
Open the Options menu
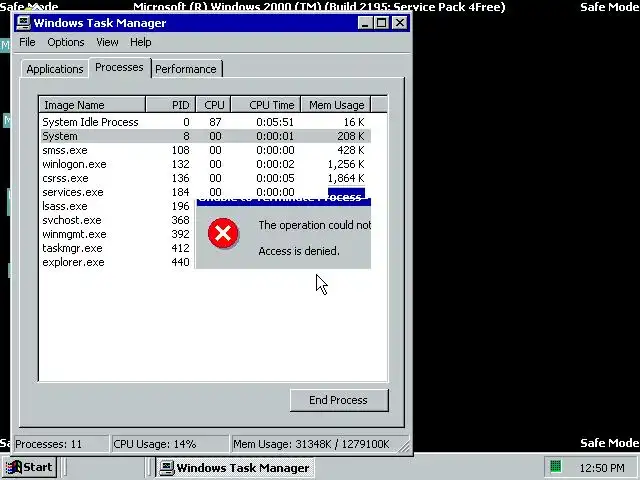point(66,42)
